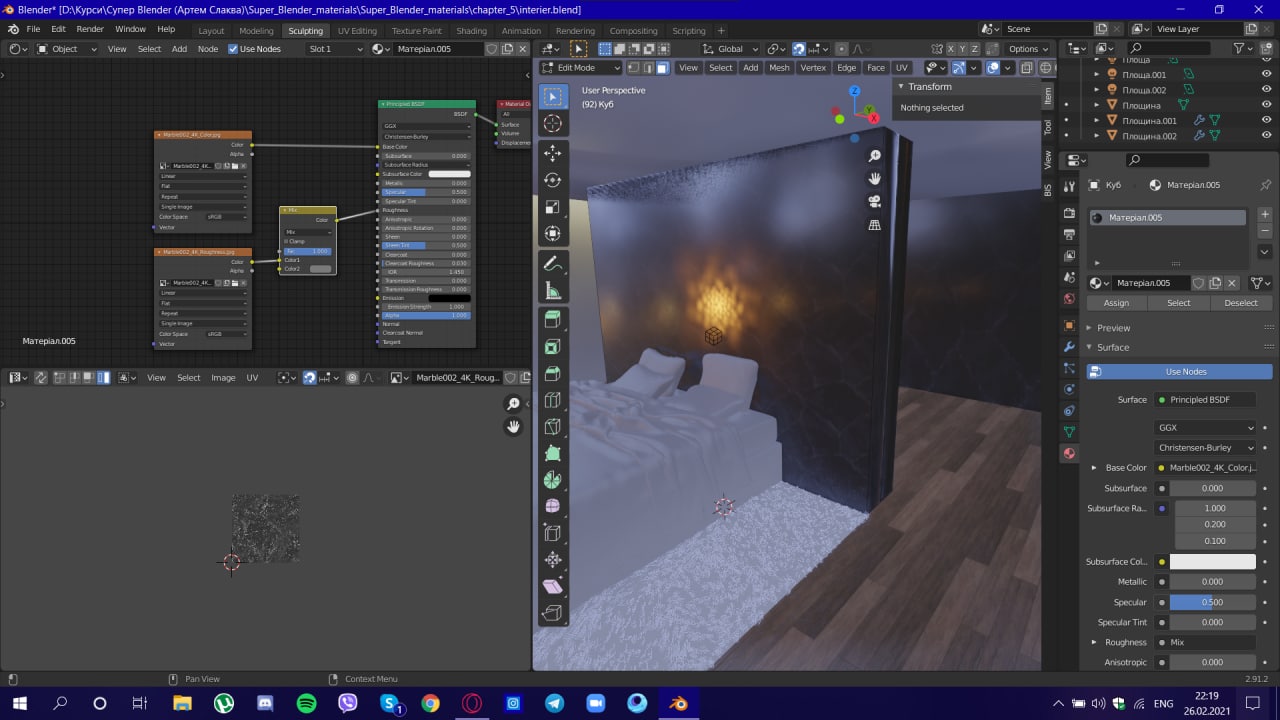The height and width of the screenshot is (720, 1280).
Task: Open the Slot 1 material slot dropdown
Action: 333,49
